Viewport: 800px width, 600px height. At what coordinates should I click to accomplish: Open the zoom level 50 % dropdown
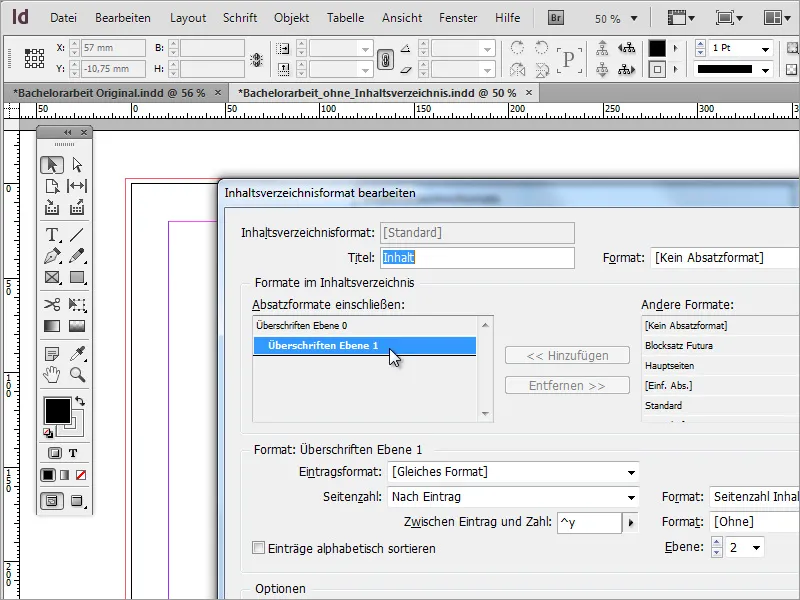[x=634, y=18]
